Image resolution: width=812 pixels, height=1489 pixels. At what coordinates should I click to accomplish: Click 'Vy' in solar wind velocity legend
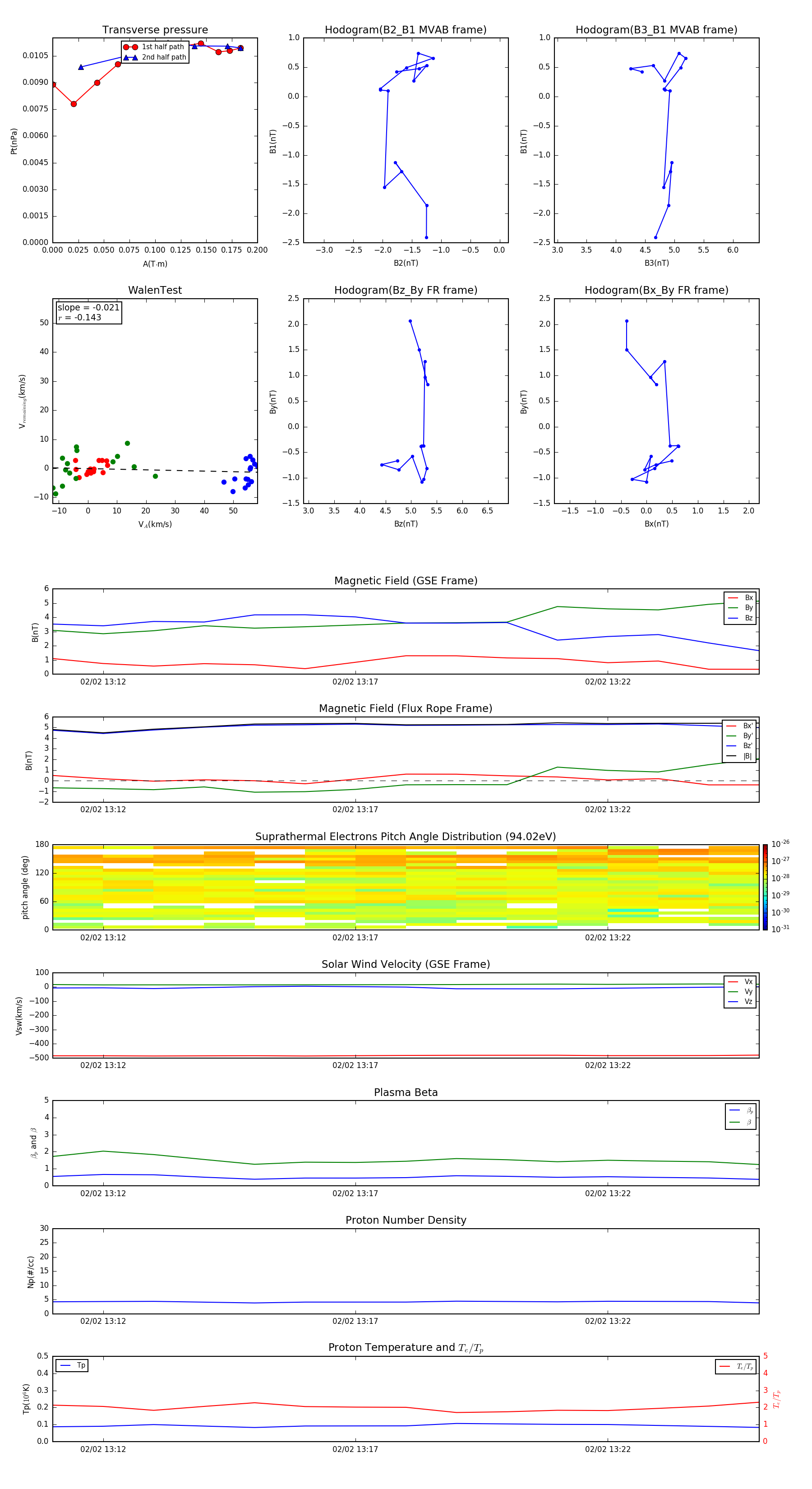tap(741, 991)
